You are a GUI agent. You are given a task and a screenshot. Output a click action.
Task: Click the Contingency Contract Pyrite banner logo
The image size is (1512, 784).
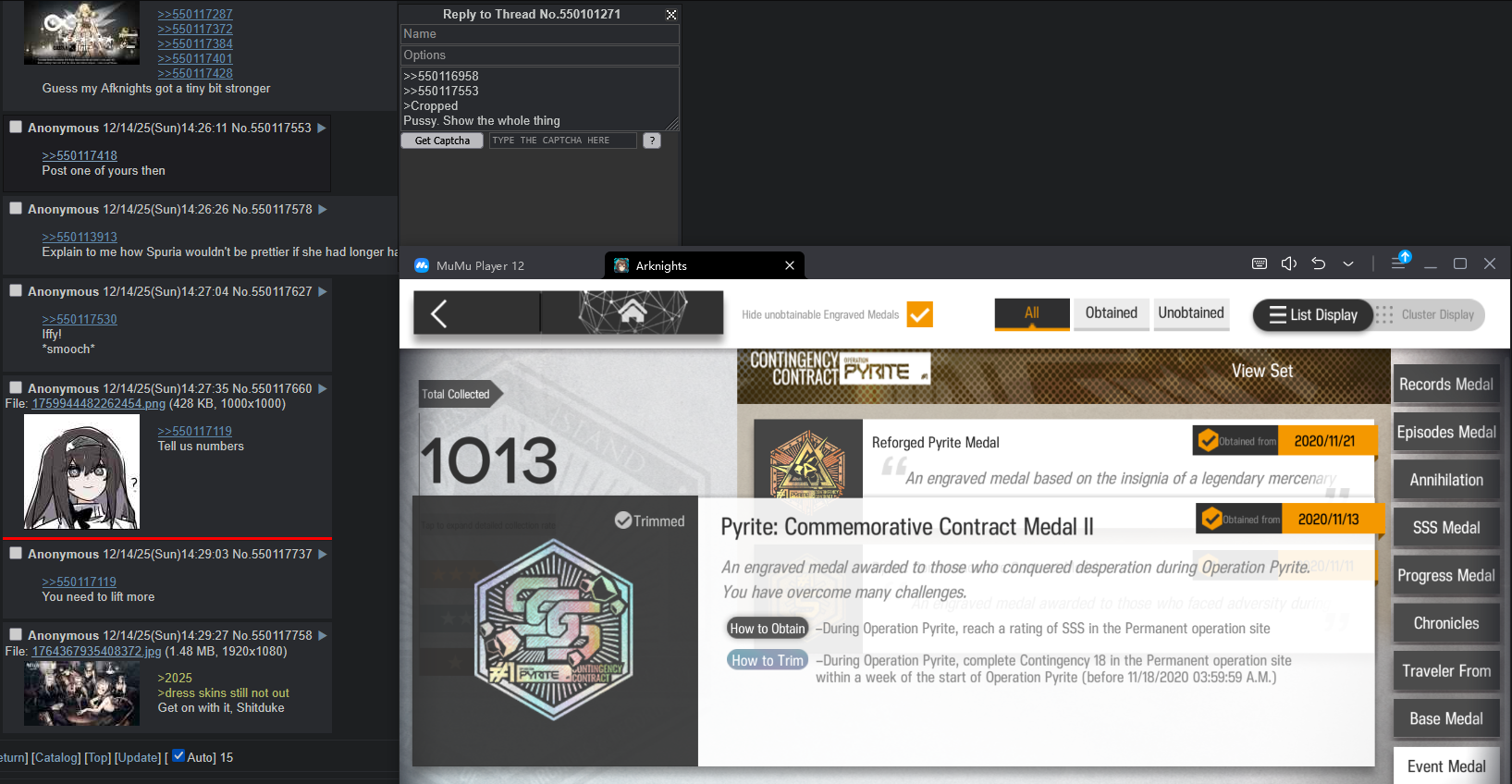(840, 368)
